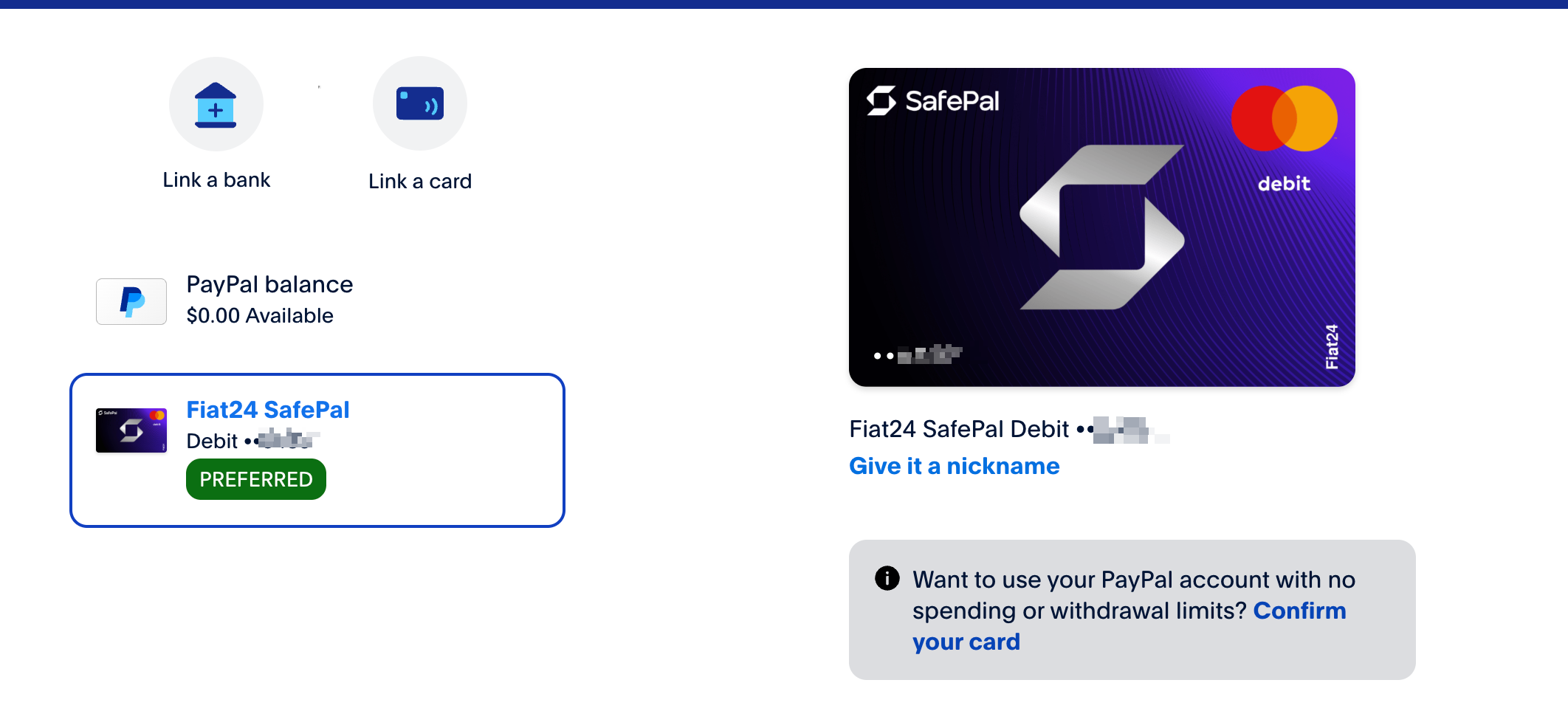Click the info icon in notice box
This screenshot has height=728, width=1568.
pyautogui.click(x=887, y=578)
